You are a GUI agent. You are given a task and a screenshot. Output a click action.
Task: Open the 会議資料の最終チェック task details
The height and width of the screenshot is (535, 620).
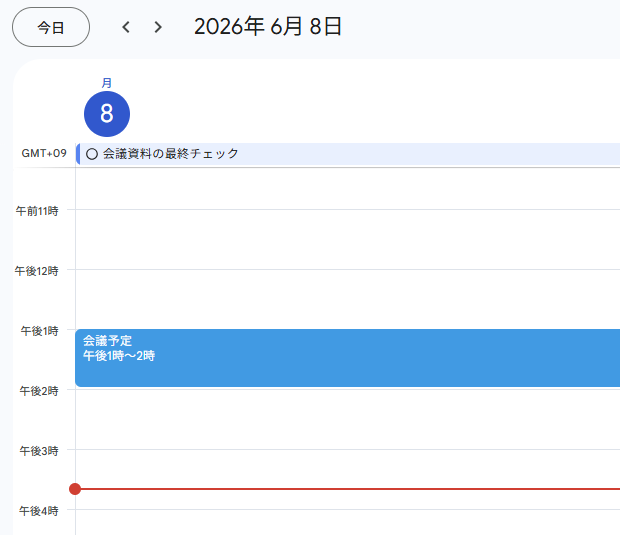coord(348,154)
